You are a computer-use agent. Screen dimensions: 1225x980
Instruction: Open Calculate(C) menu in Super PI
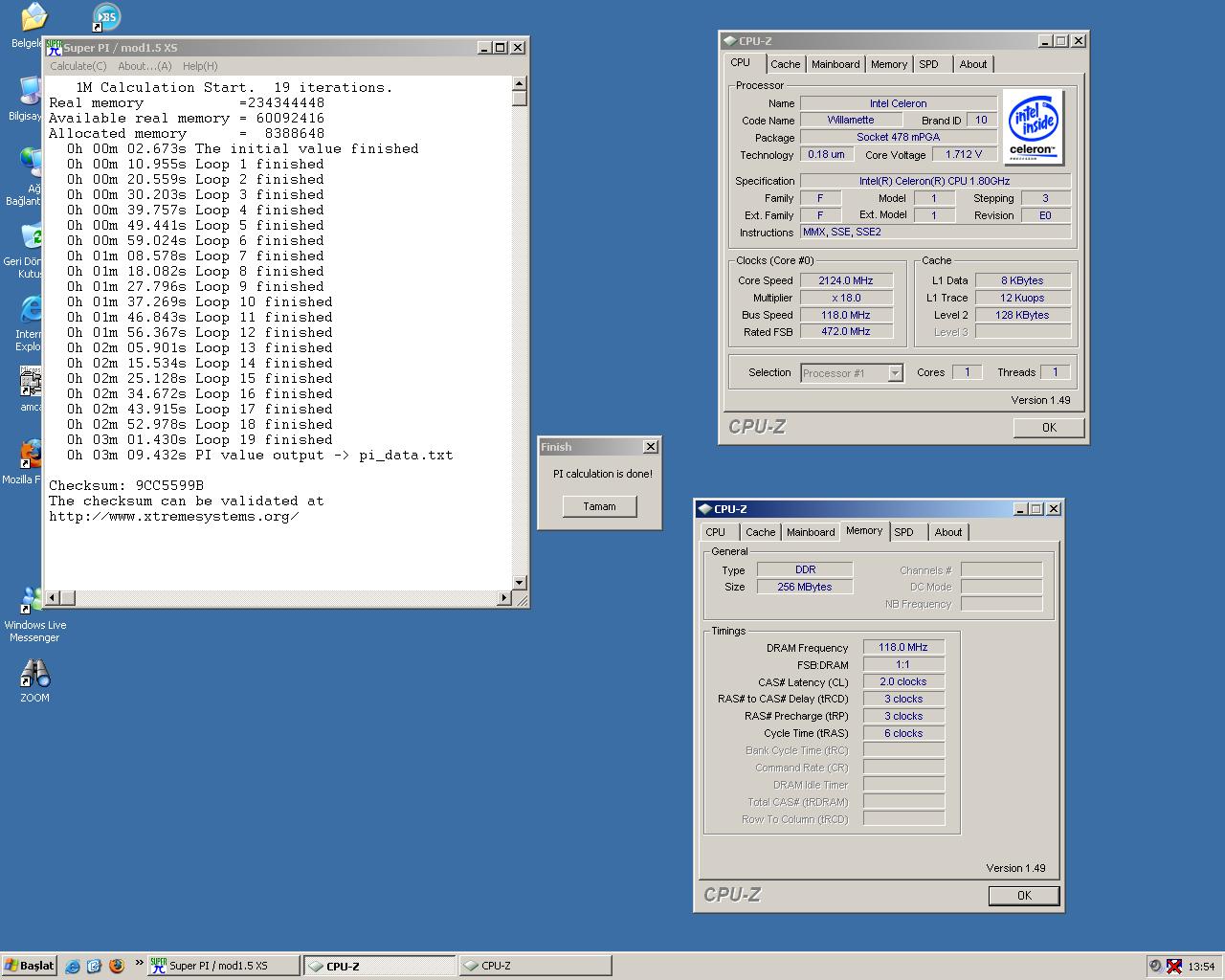[78, 66]
